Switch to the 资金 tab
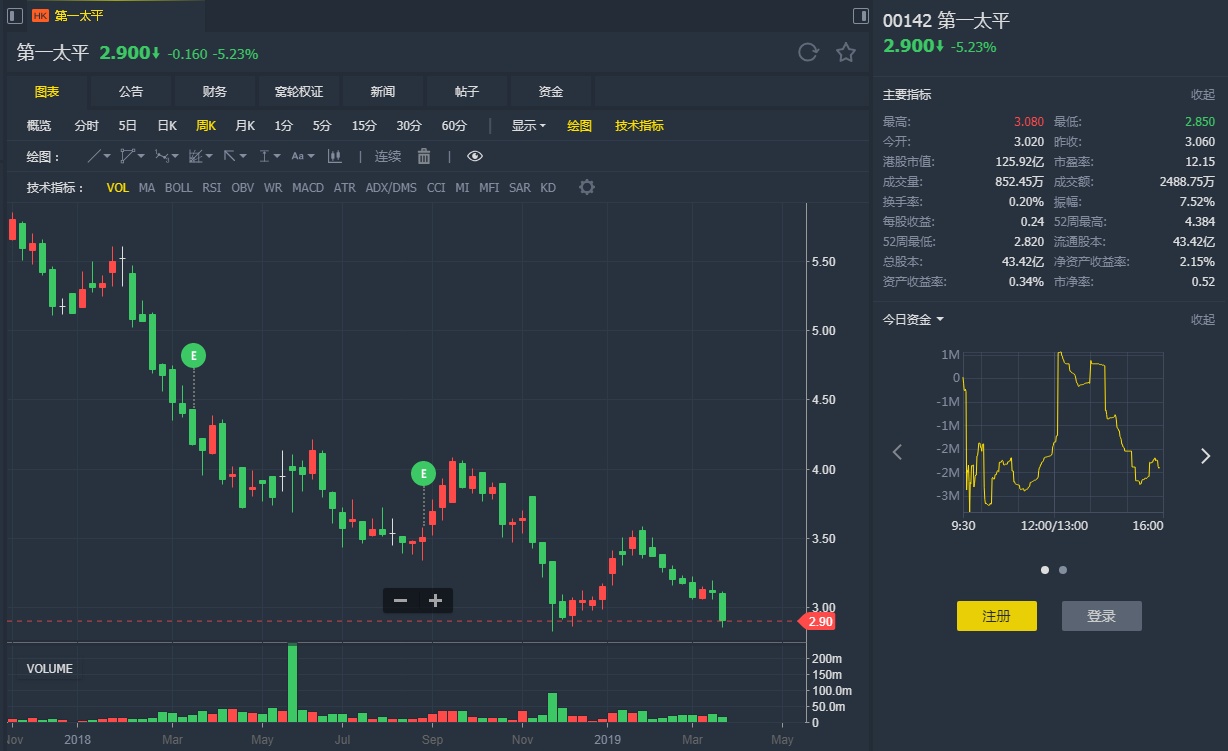 551,92
